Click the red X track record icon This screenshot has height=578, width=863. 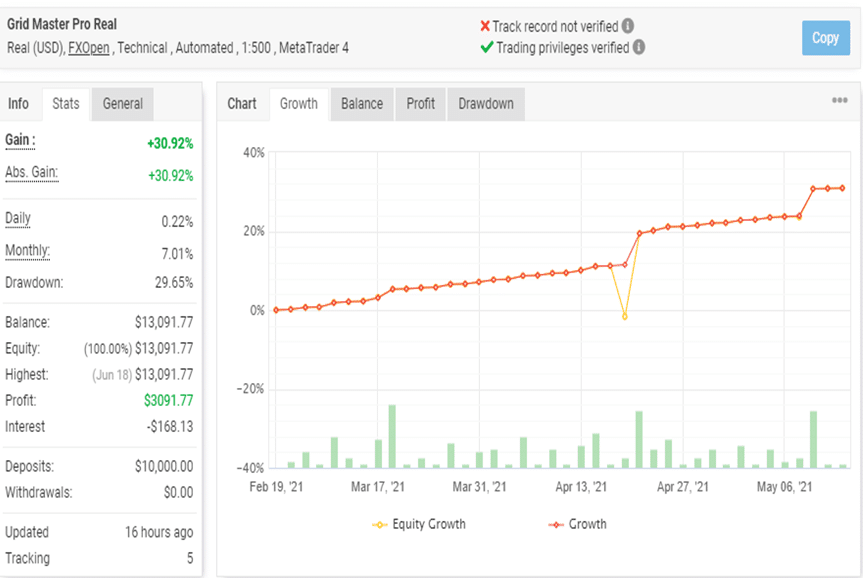(485, 26)
